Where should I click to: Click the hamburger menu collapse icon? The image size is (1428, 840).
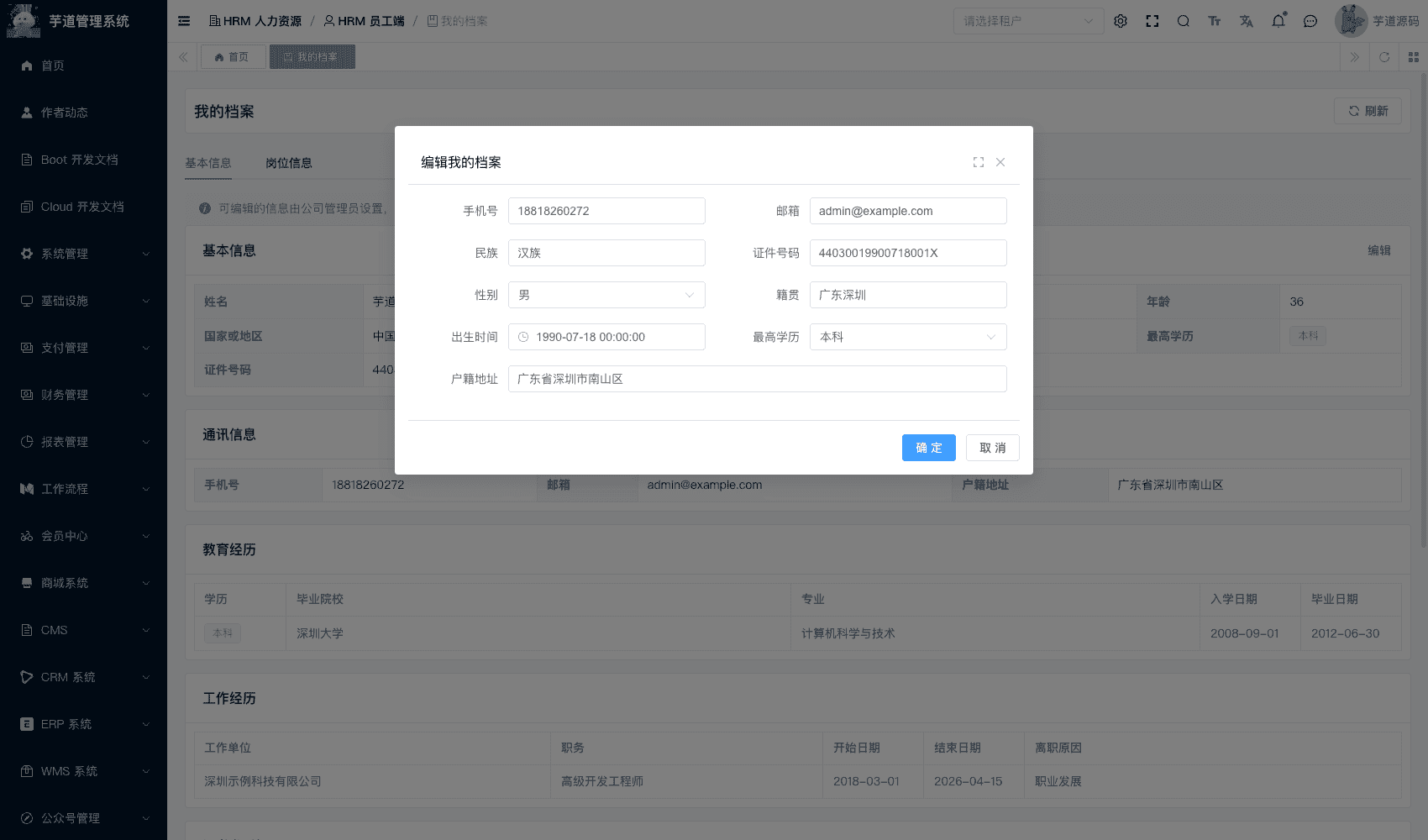pyautogui.click(x=184, y=21)
